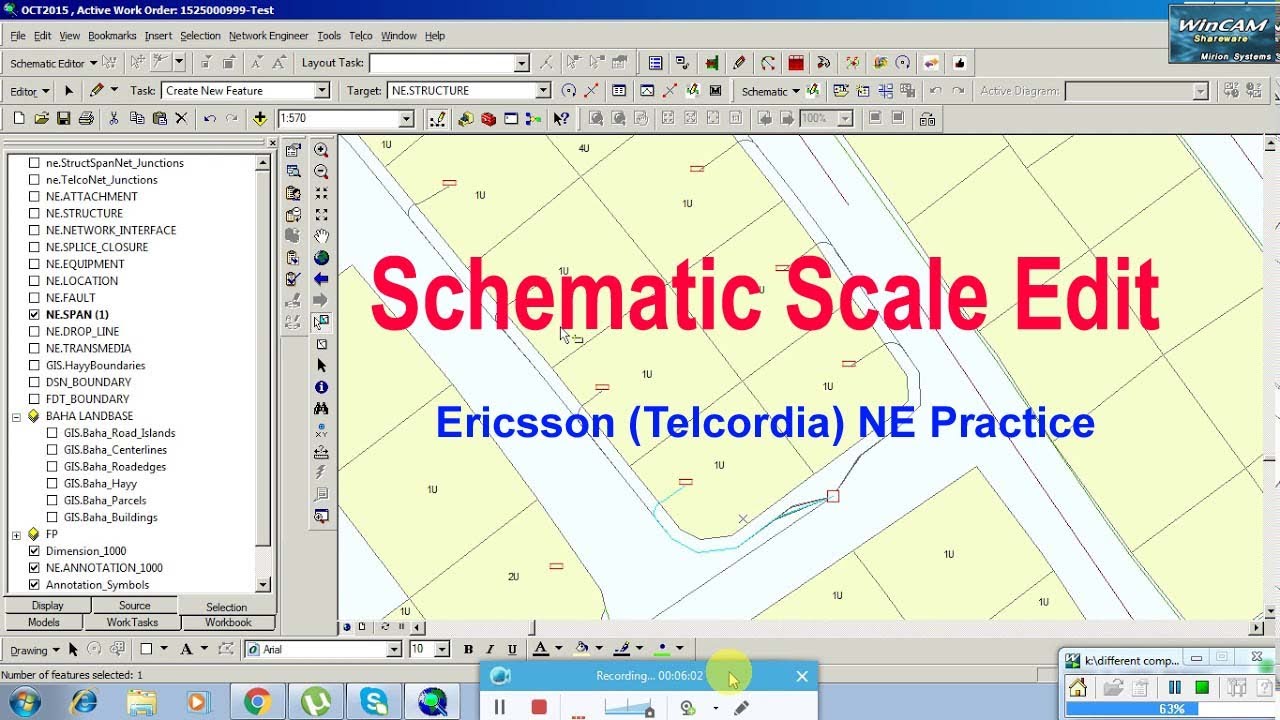The image size is (1280, 720).
Task: Check the GIS.Baha_Buildings checkbox
Action: coord(52,517)
